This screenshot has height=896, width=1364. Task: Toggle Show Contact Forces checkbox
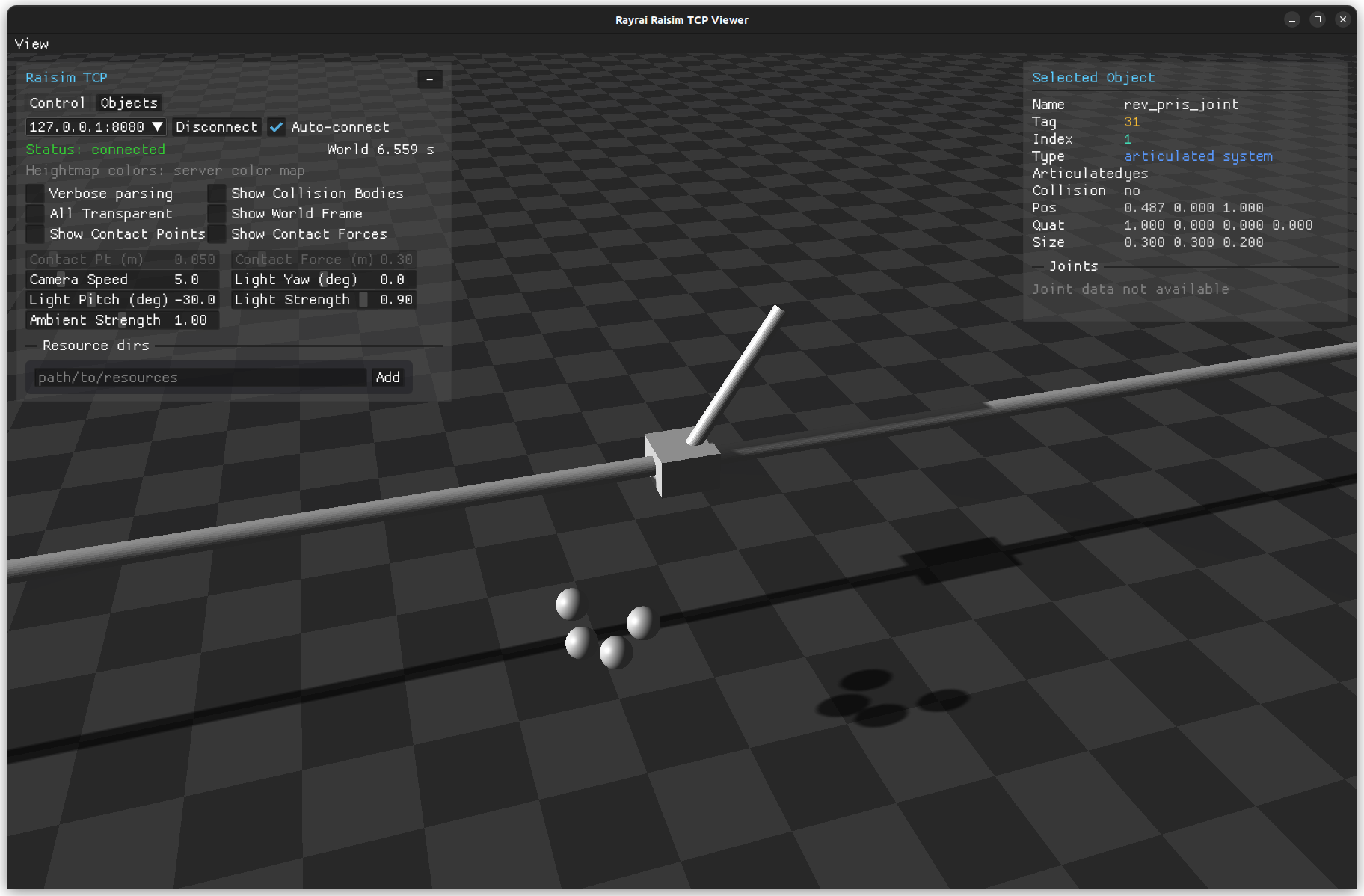(217, 234)
